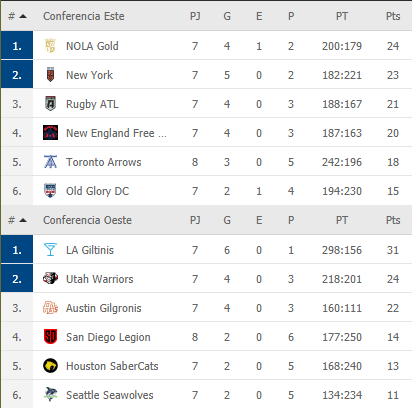
Task: Click the Old Glory DC shield icon
Action: click(x=50, y=191)
